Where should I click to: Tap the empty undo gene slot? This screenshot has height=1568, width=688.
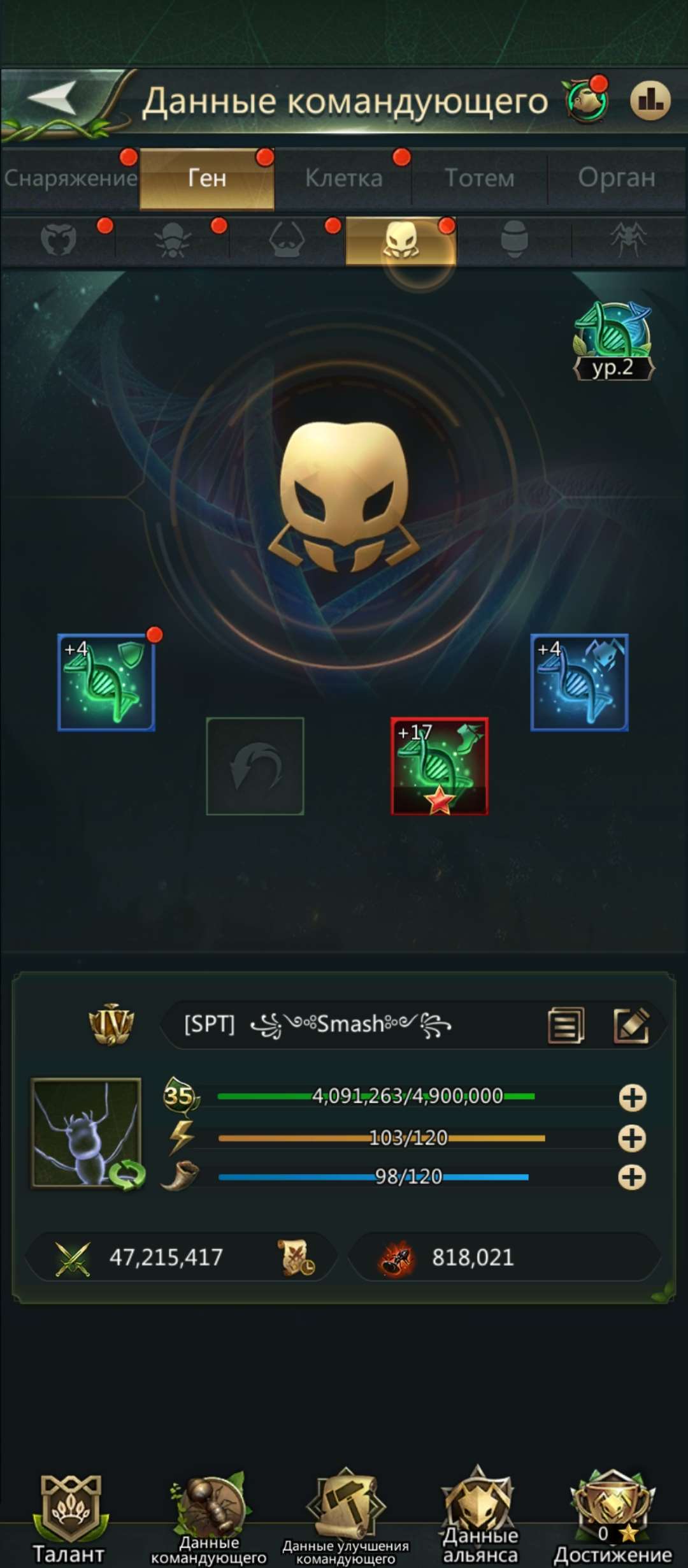pos(255,766)
